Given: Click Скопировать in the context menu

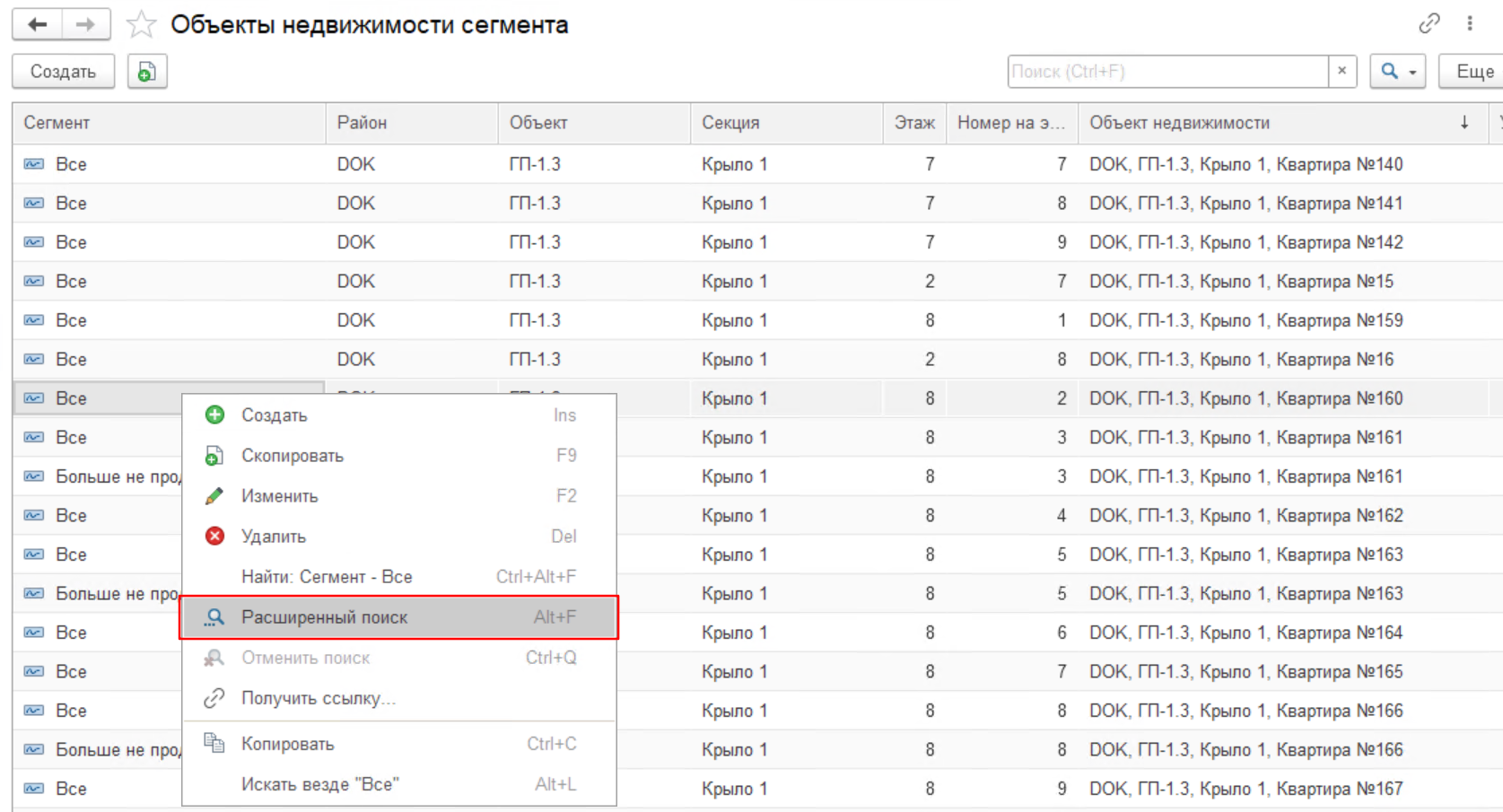Looking at the screenshot, I should tap(292, 456).
